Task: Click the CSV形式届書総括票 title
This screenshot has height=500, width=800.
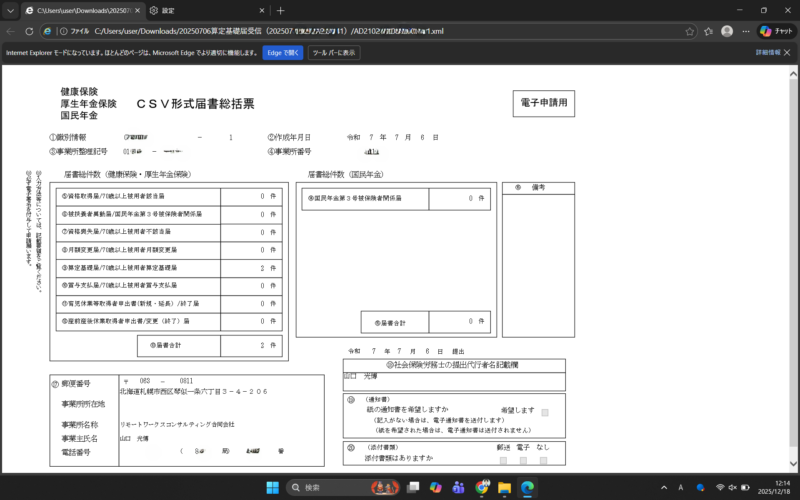Action: point(195,104)
